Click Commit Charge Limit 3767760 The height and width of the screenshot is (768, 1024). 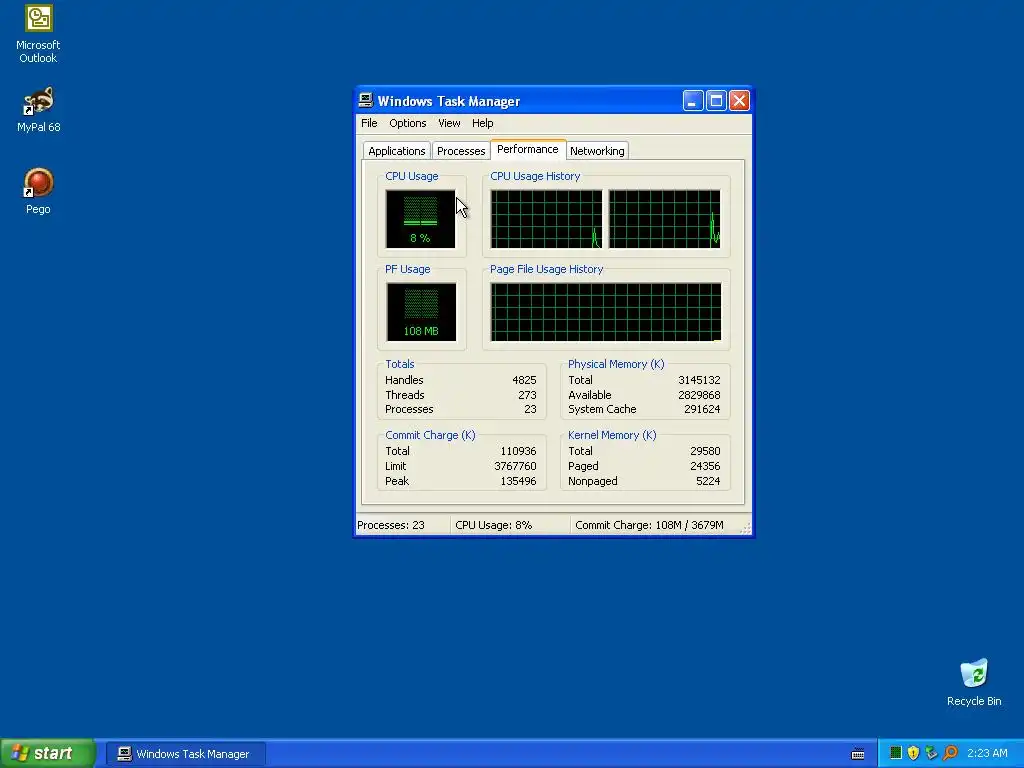(515, 466)
